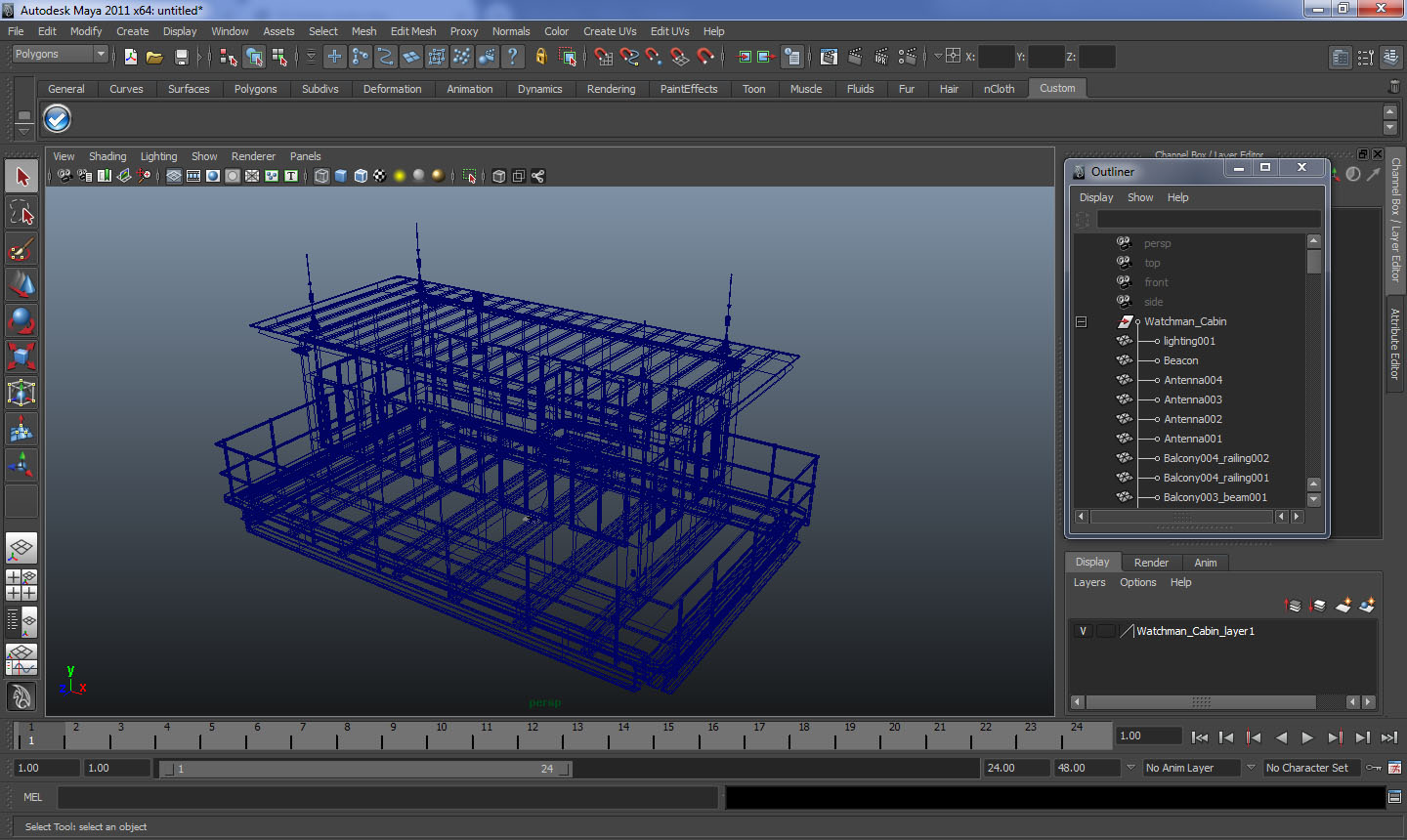1407x840 pixels.
Task: Start IPR render
Action: coord(881,57)
